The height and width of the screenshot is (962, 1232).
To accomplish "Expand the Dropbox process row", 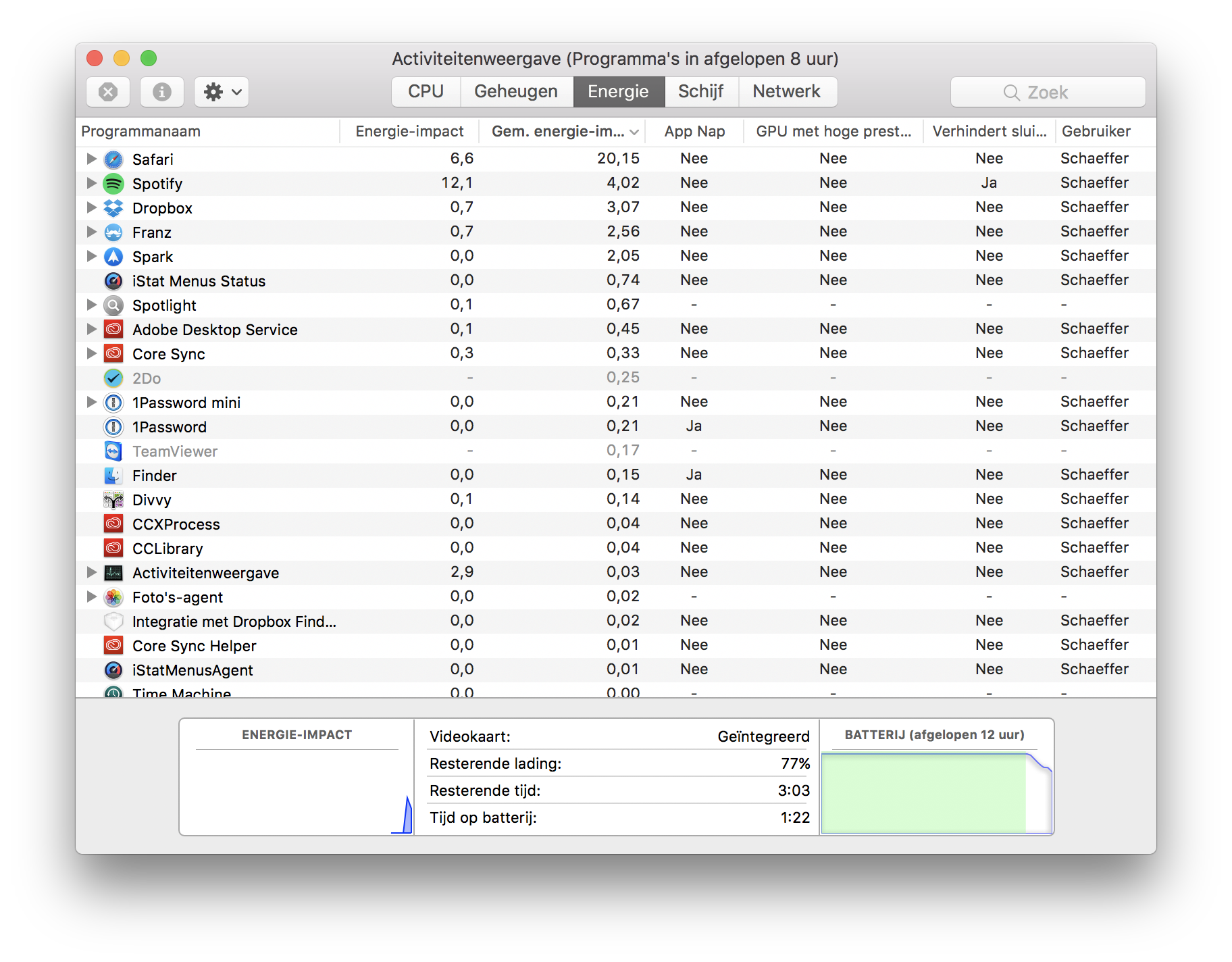I will [x=91, y=207].
